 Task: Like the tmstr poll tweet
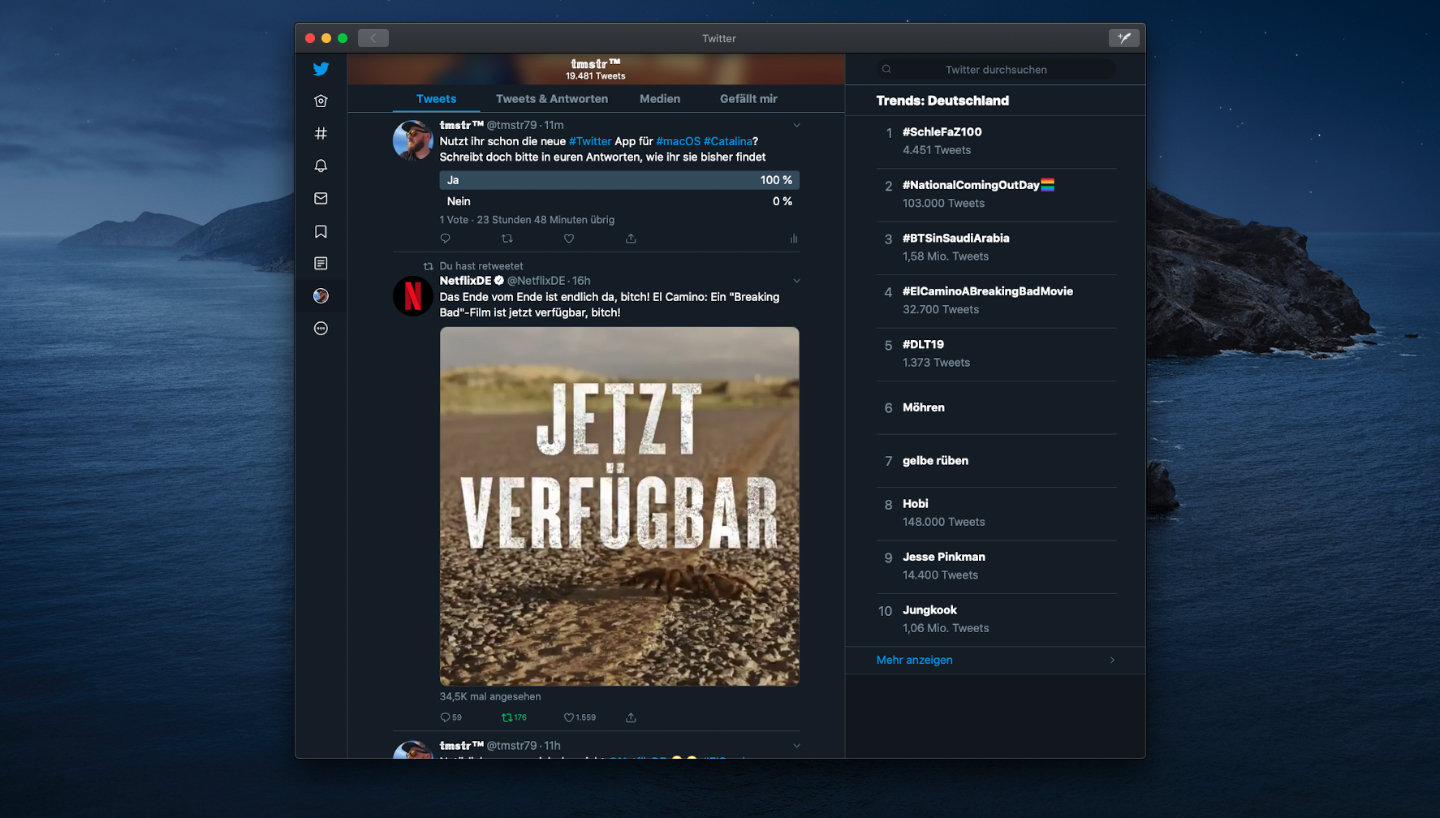click(569, 239)
